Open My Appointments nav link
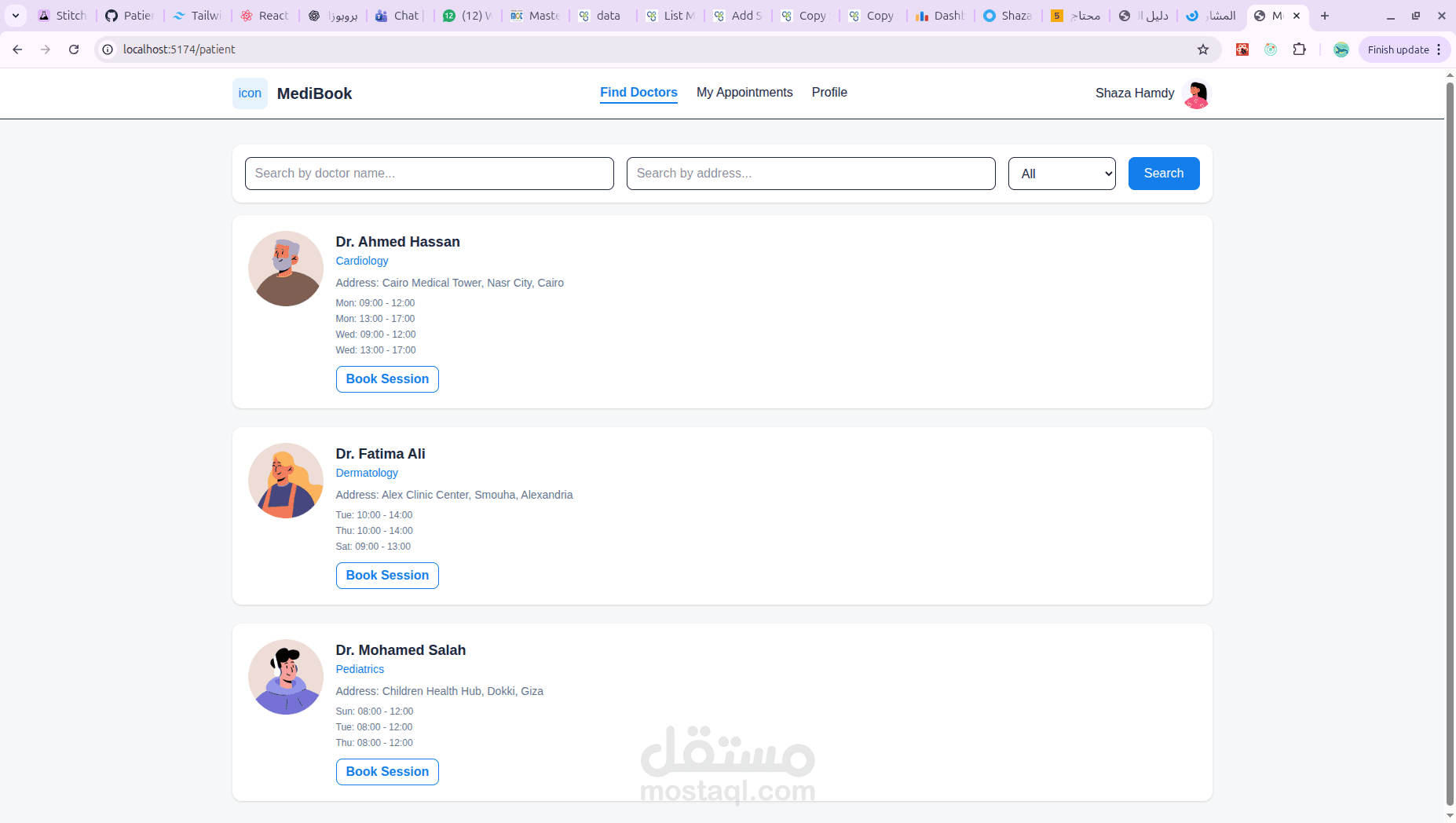1456x823 pixels. tap(744, 93)
